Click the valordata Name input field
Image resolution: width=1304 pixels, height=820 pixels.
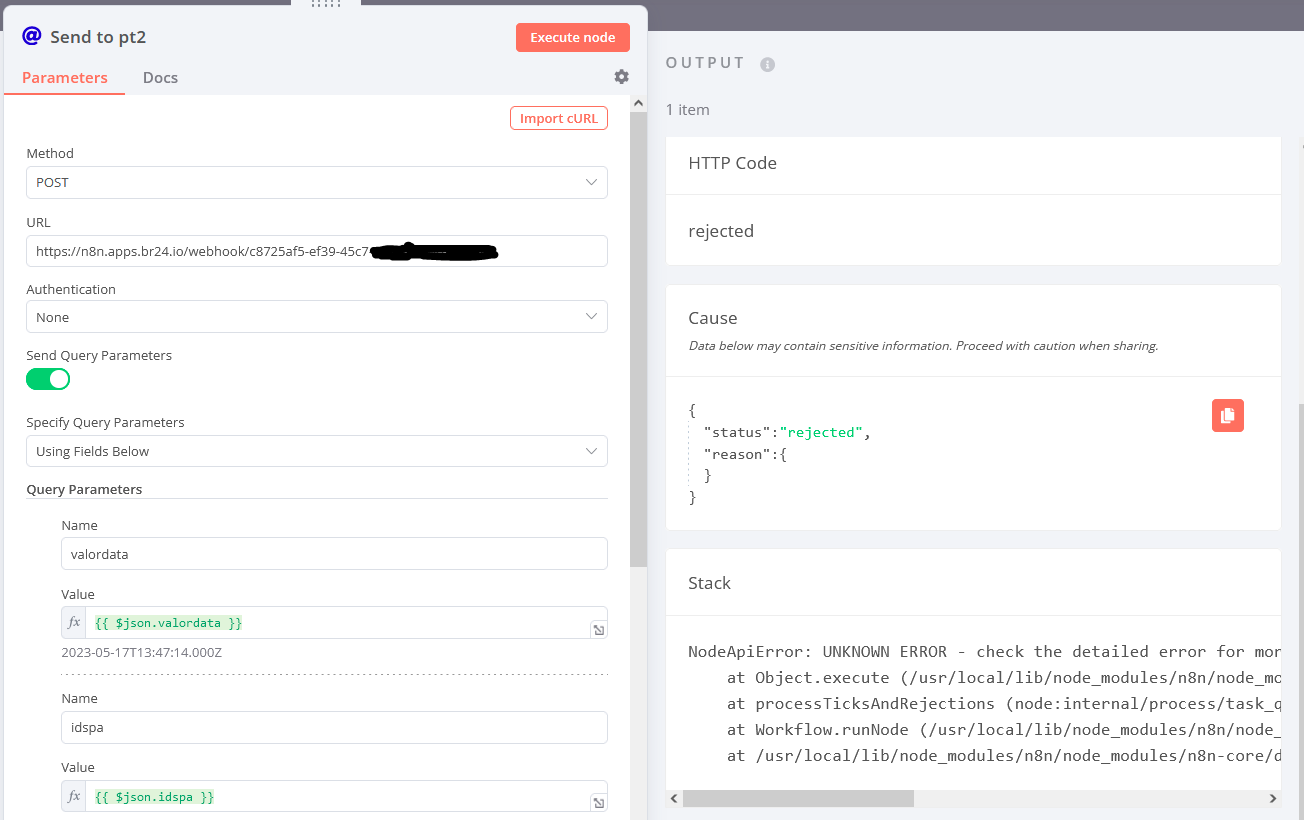coord(334,554)
